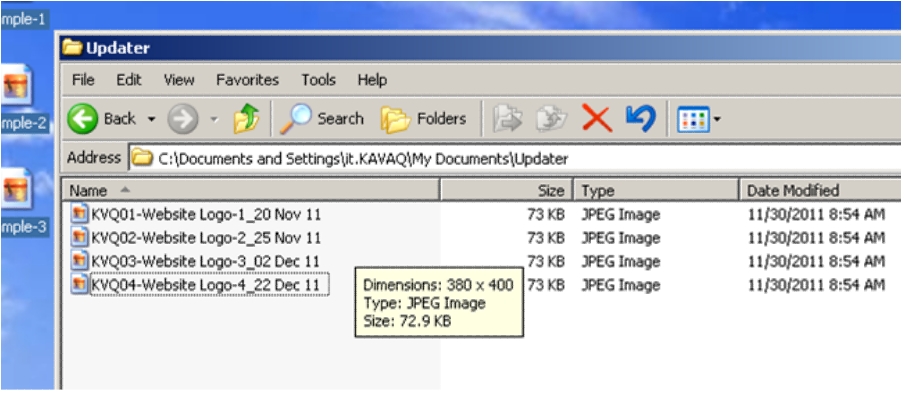This screenshot has width=905, height=393.
Task: Select file KVQ01-Website Logo-1_20 Nov 11
Action: 206,215
